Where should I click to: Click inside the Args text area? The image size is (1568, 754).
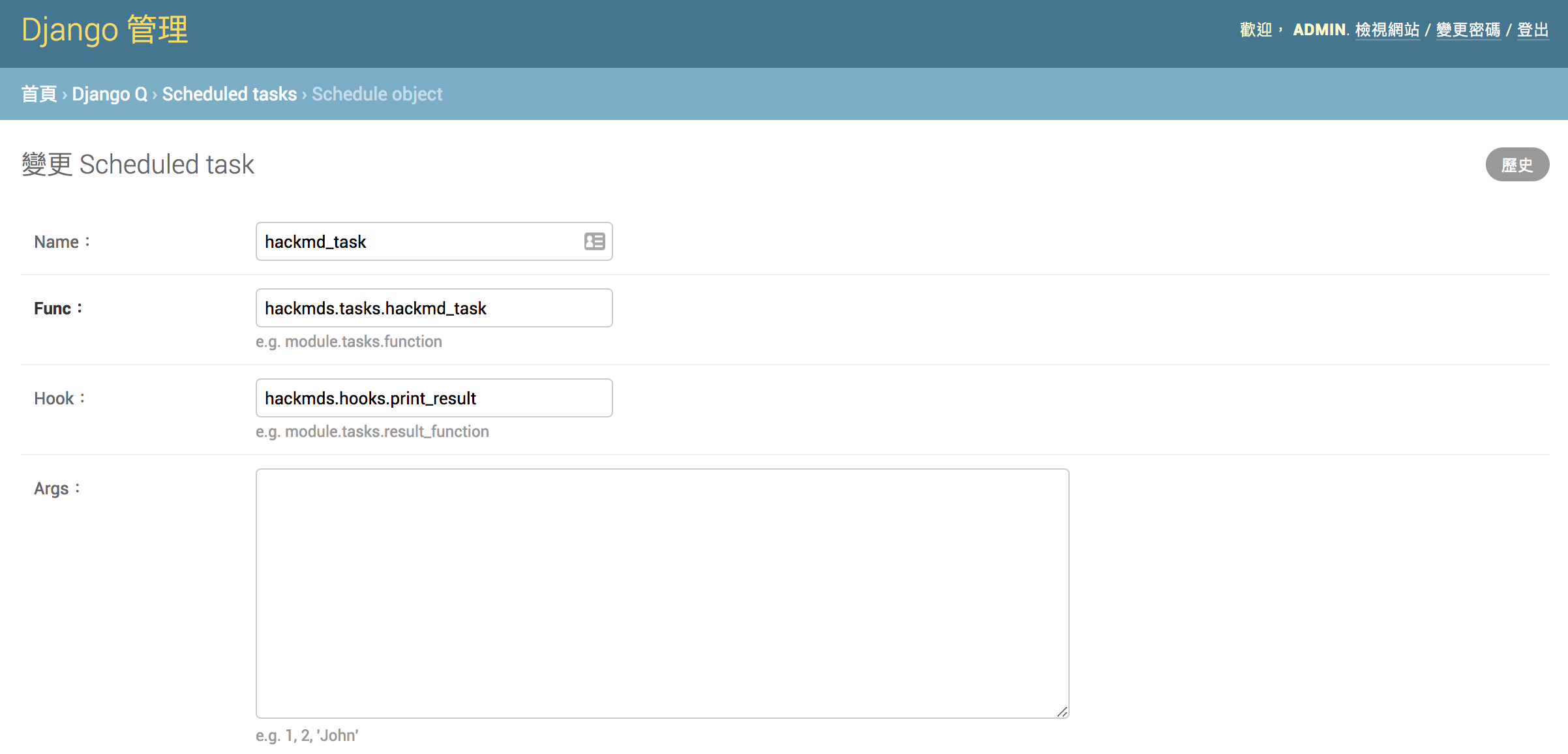(662, 593)
